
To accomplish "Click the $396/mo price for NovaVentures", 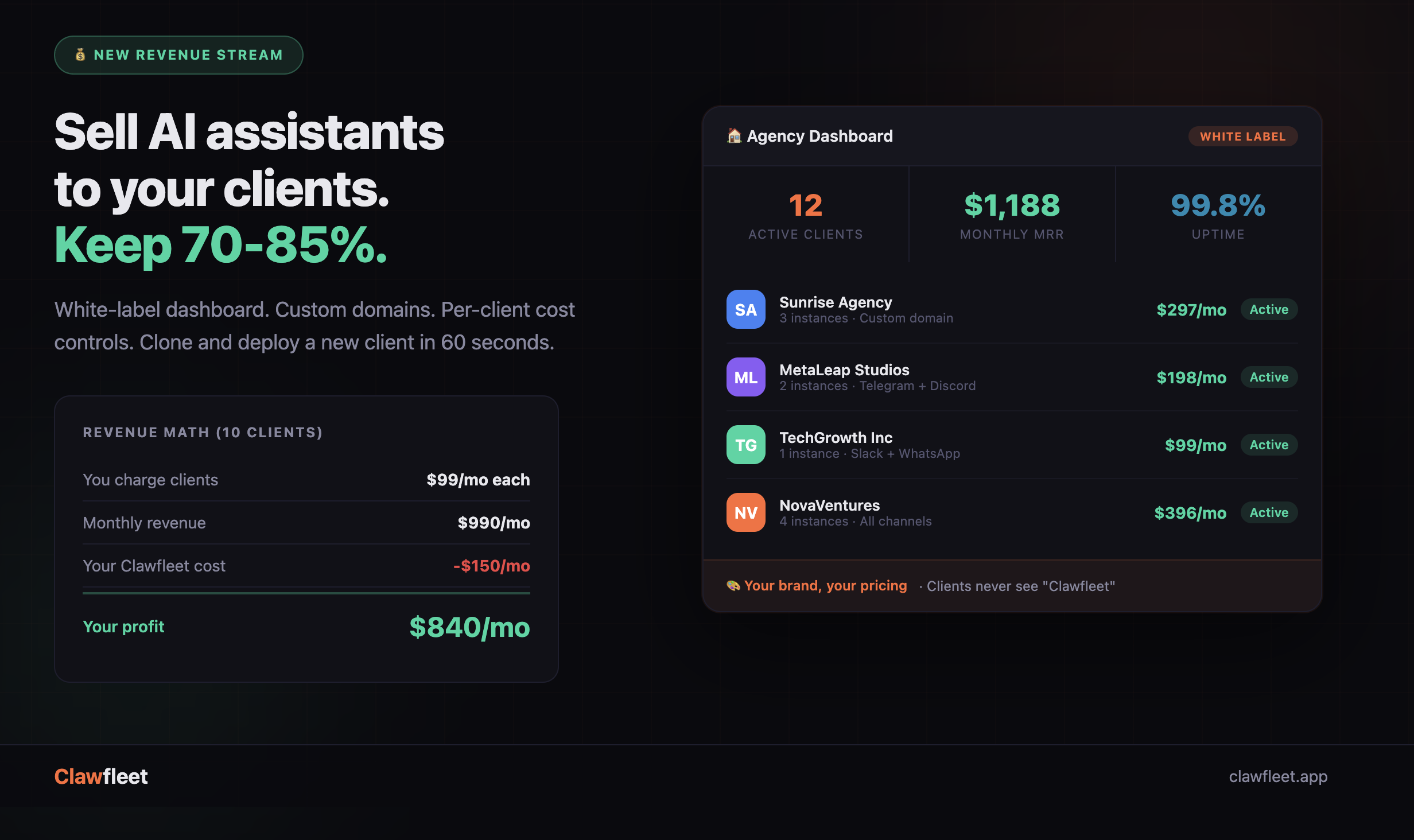I will 1190,512.
